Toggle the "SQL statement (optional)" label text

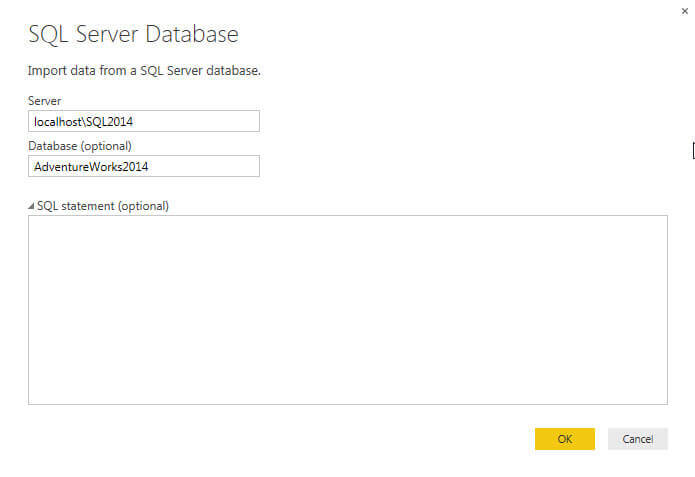tap(103, 206)
